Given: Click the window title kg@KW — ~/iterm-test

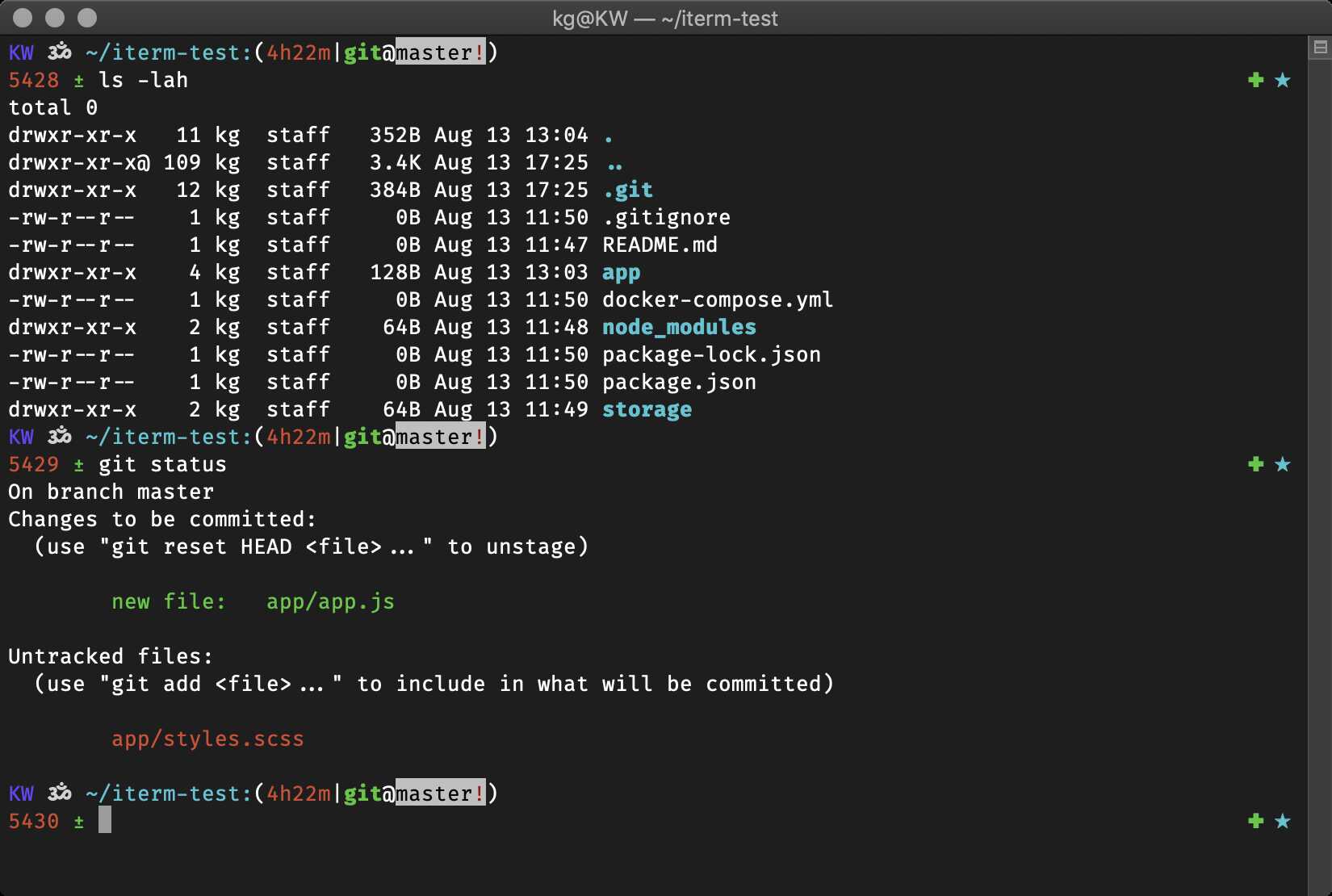Looking at the screenshot, I should coord(665,19).
